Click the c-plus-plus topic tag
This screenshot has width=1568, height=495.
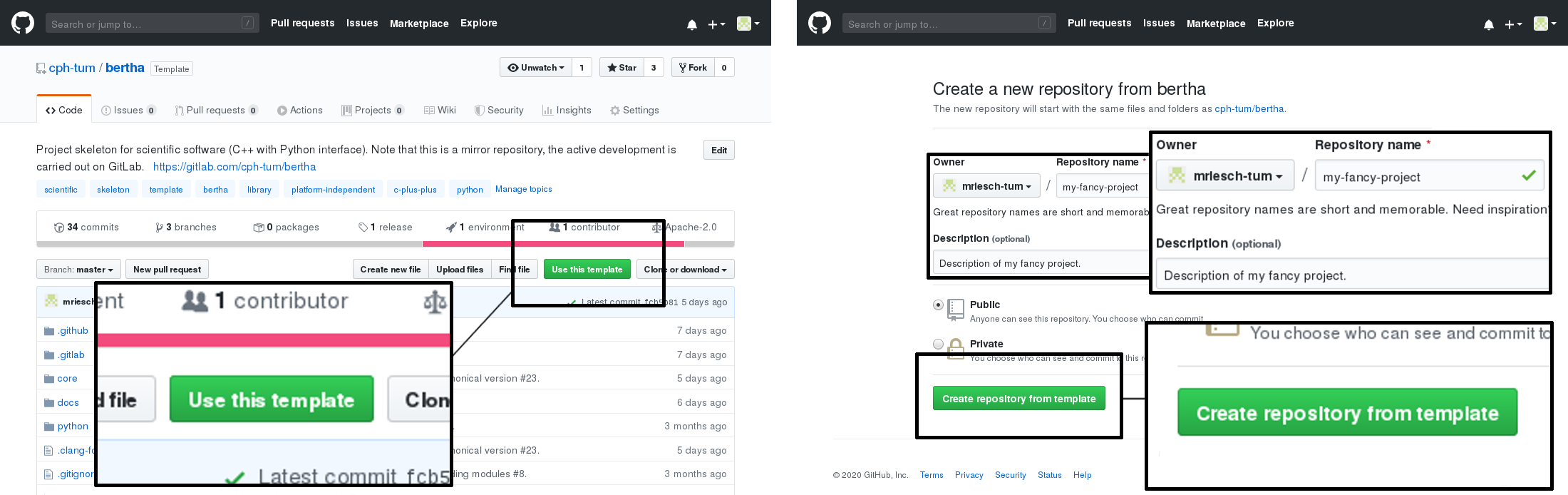[415, 190]
